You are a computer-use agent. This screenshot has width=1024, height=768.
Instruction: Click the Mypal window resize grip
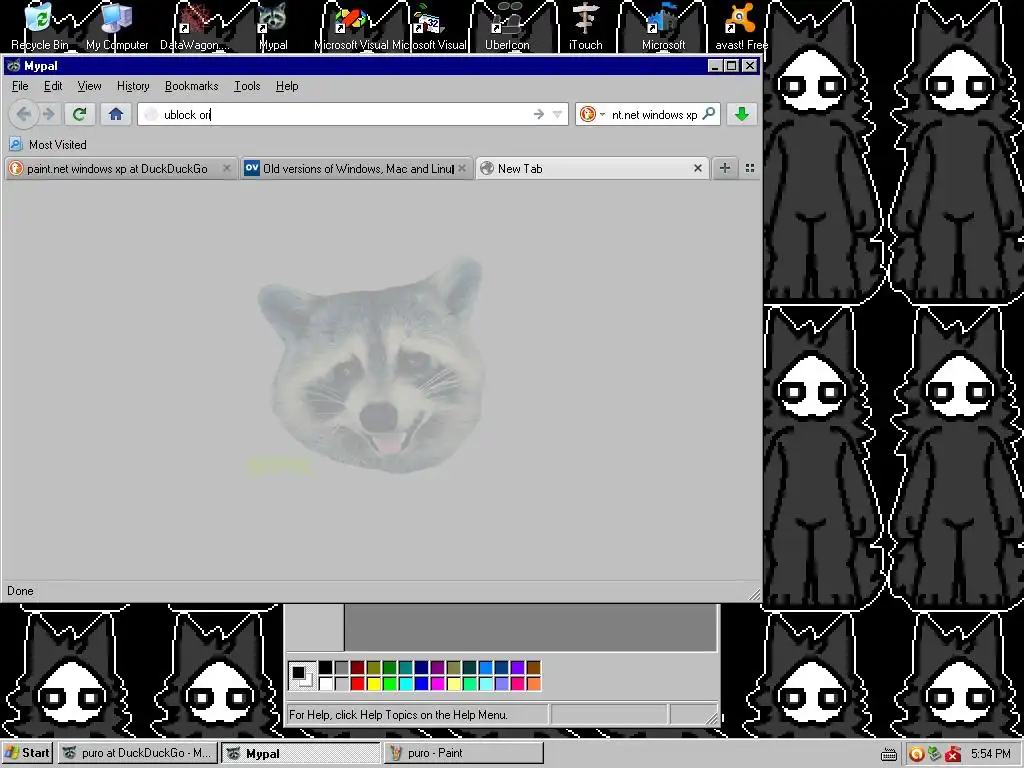[754, 593]
